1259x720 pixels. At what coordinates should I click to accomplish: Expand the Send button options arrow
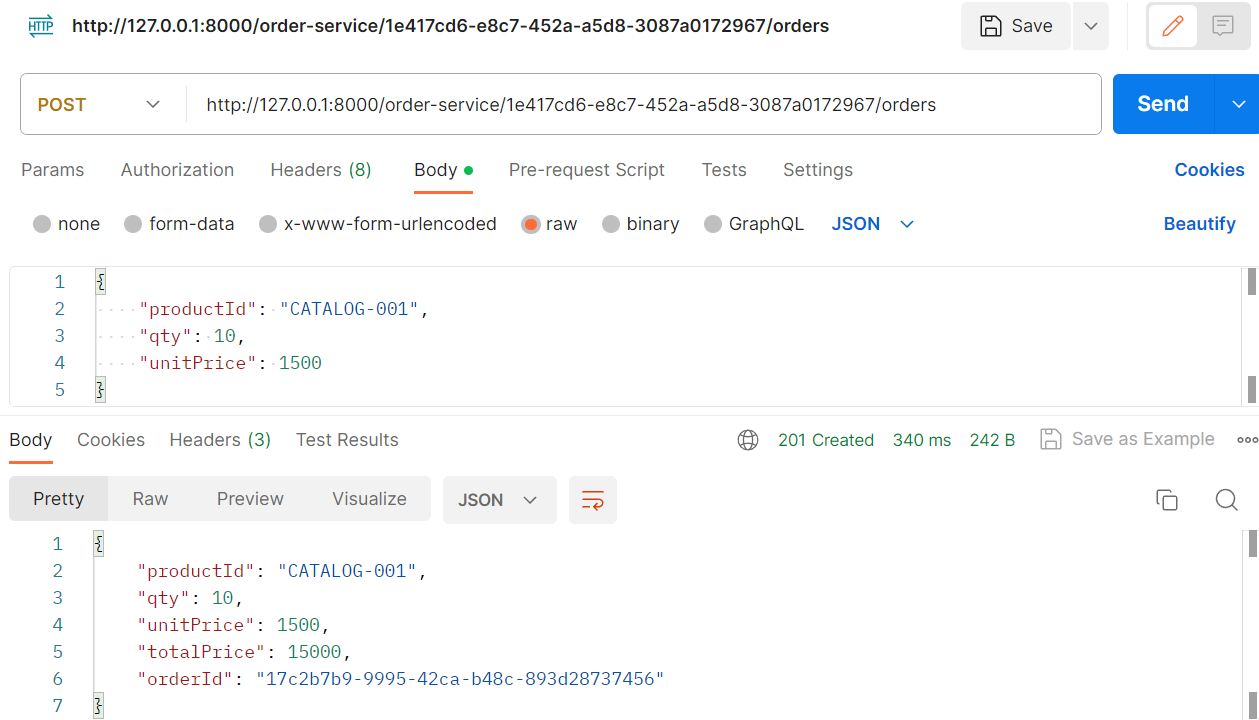1238,104
